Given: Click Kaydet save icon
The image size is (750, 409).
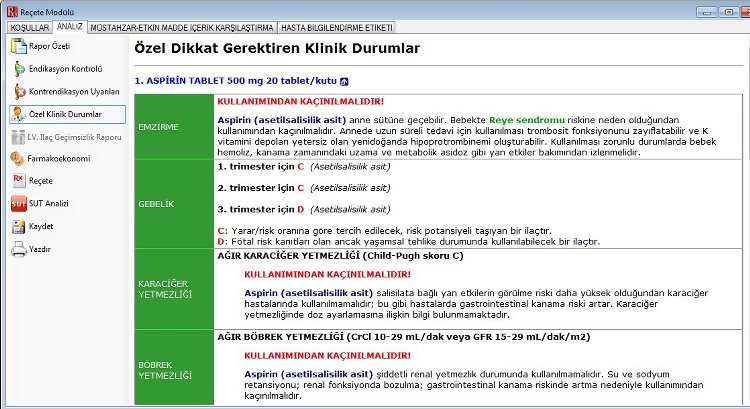Looking at the screenshot, I should [19, 226].
